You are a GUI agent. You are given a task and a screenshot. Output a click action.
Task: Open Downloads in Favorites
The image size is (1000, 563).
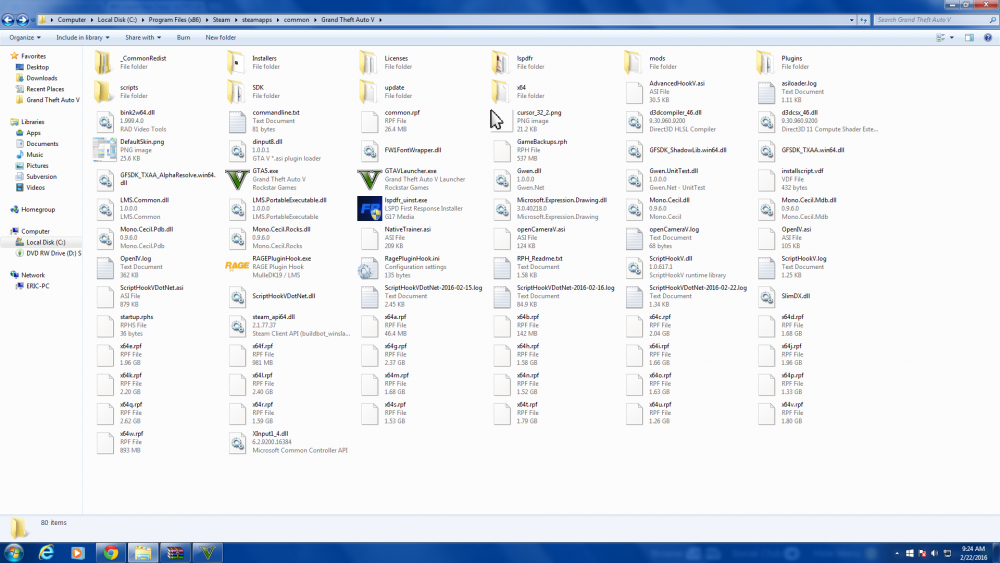41,78
